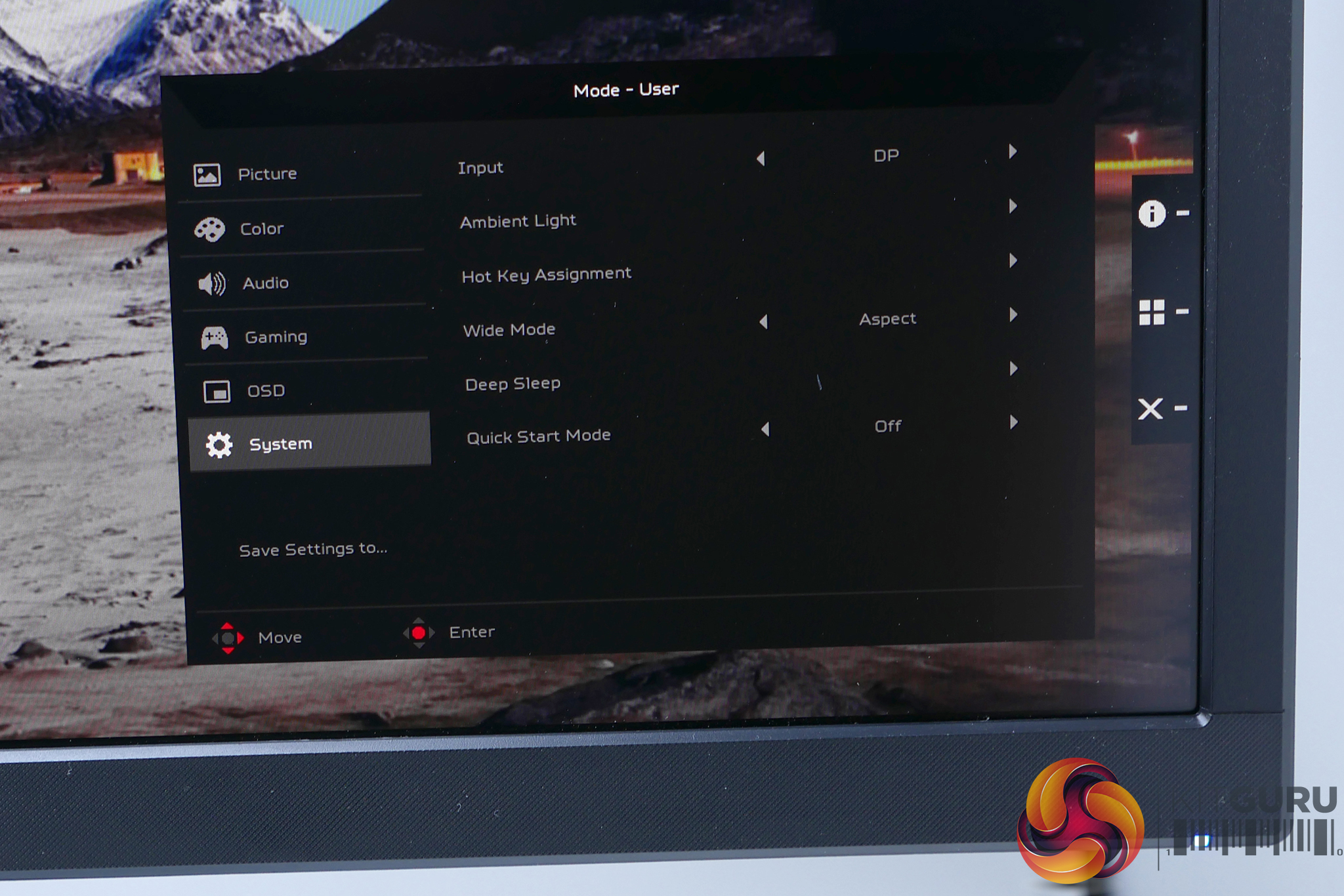Toggle Quick Start Mode with left arrow
The width and height of the screenshot is (1344, 896).
[765, 430]
